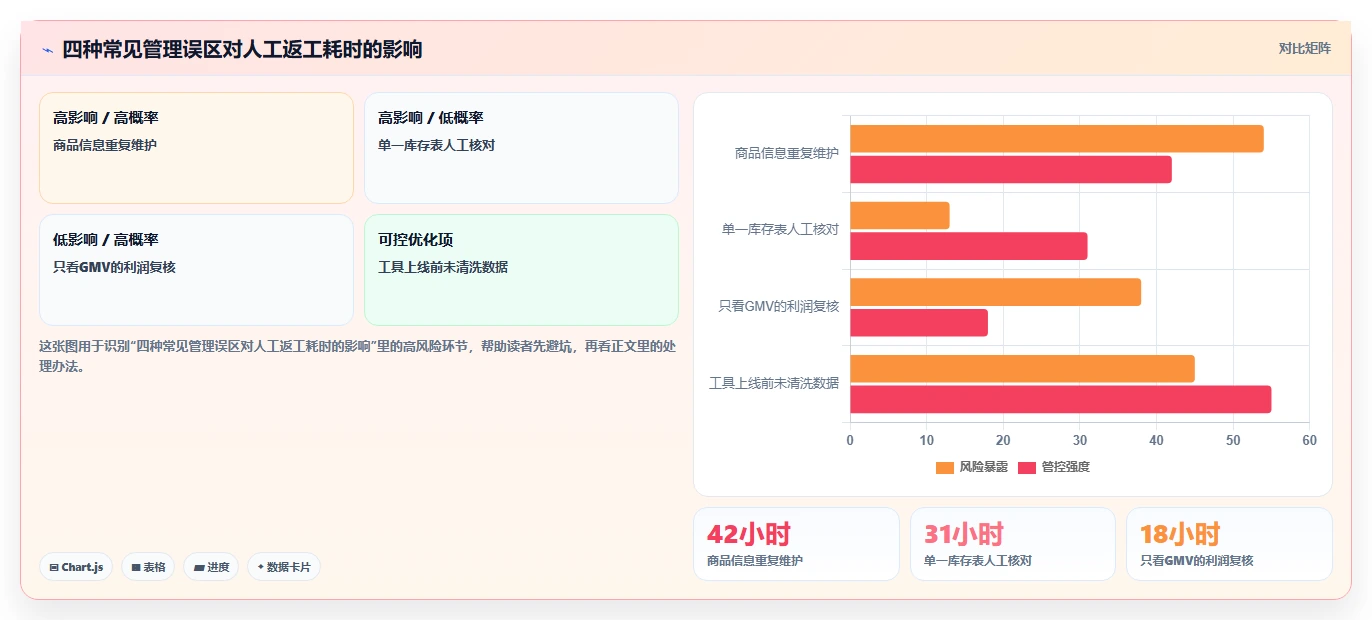The width and height of the screenshot is (1372, 620).
Task: Click orange bar for 只看GMV的利润复核
Action: tap(996, 292)
